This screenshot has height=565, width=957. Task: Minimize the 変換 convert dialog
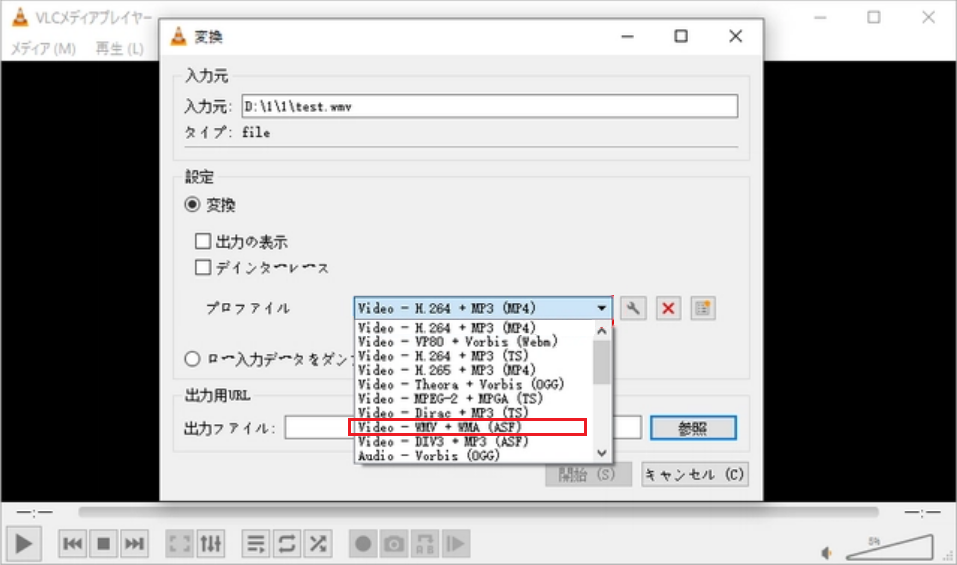click(627, 36)
